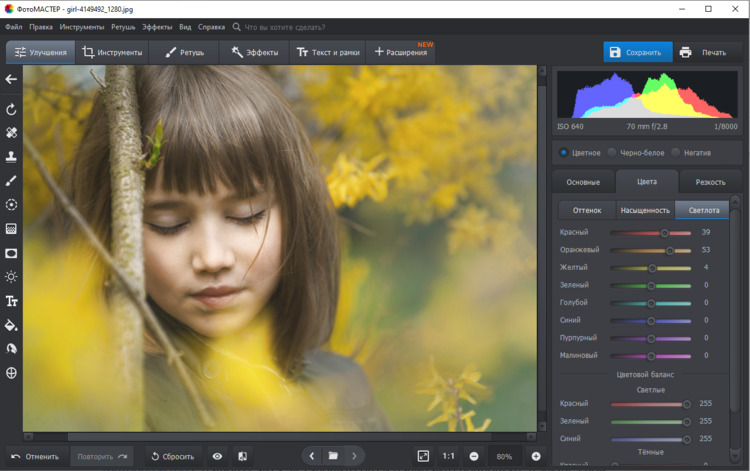Switch to the Резкость tab
Viewport: 750px width, 471px height.
pyautogui.click(x=710, y=182)
